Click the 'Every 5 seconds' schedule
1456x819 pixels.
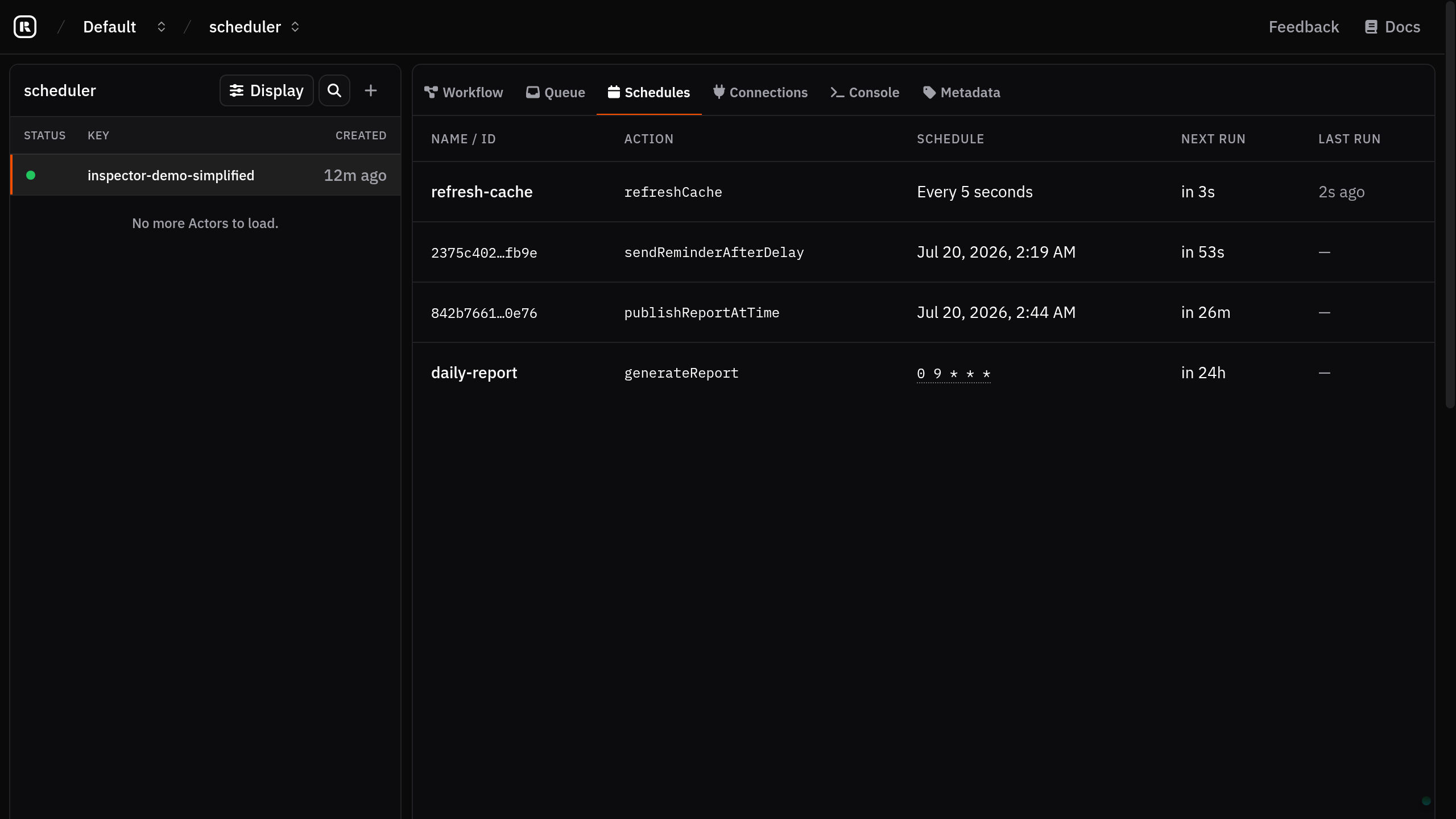tap(975, 192)
